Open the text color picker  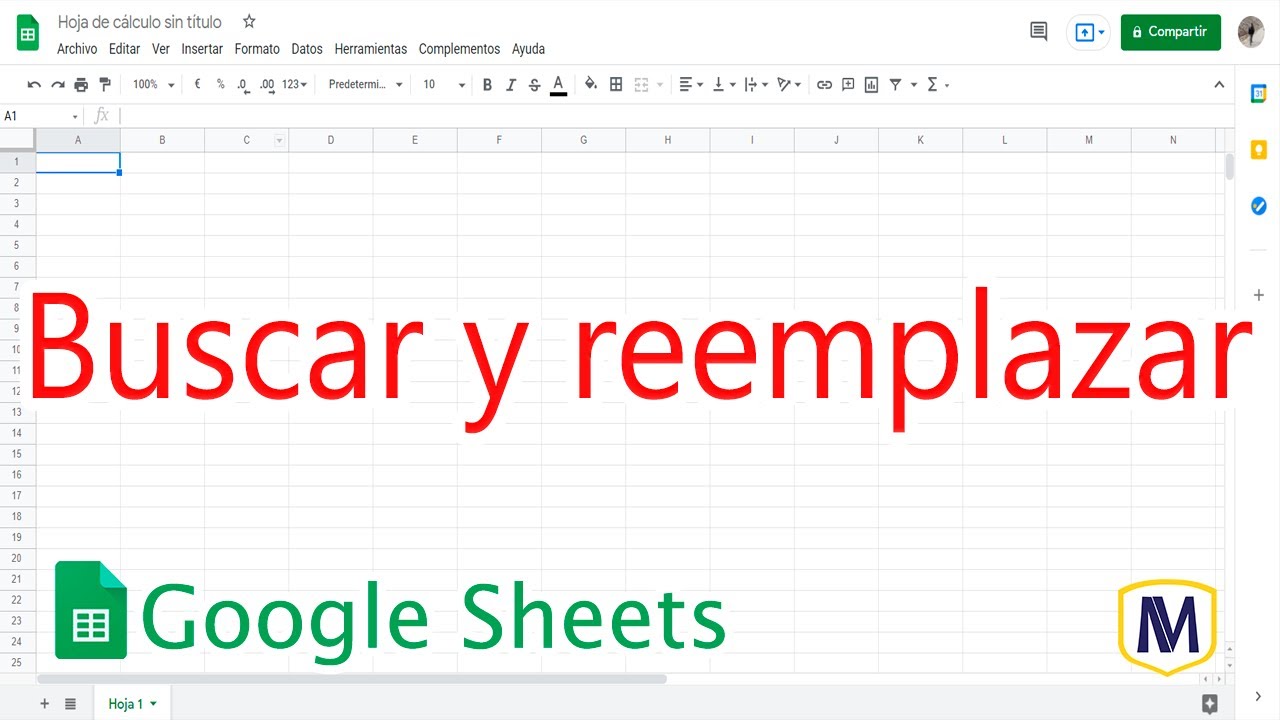pyautogui.click(x=558, y=85)
